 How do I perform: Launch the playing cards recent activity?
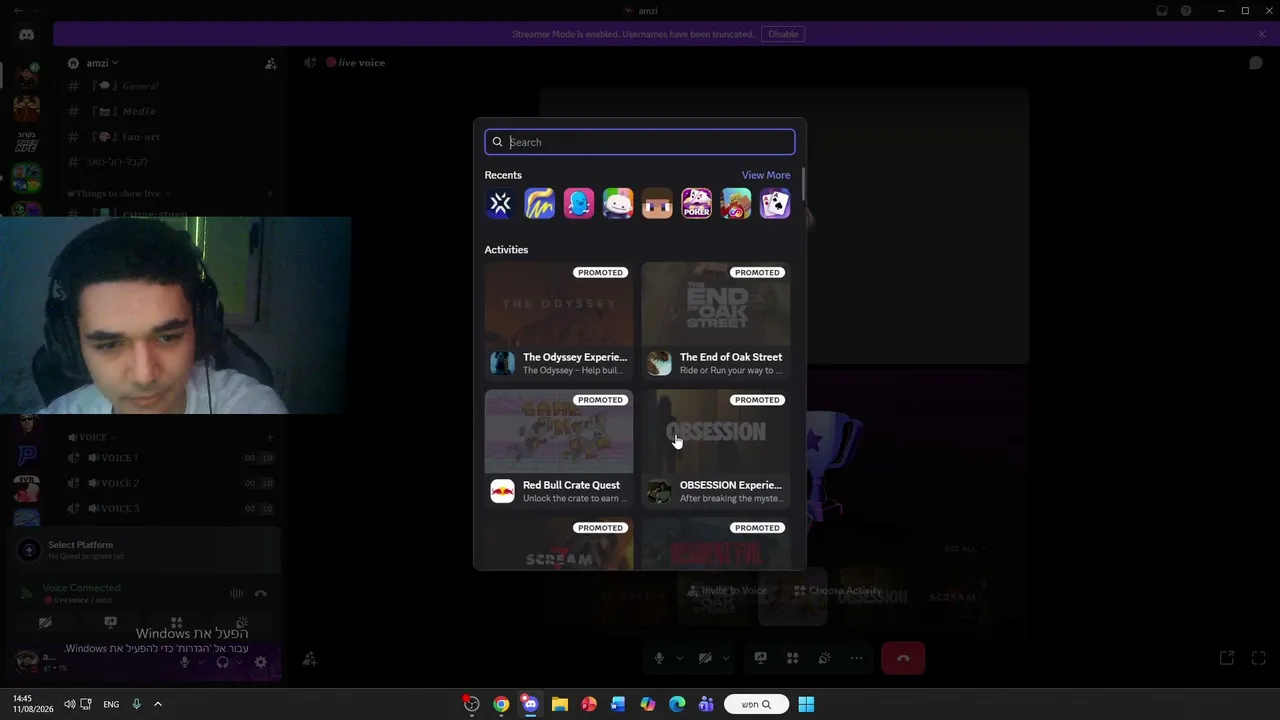tap(775, 204)
